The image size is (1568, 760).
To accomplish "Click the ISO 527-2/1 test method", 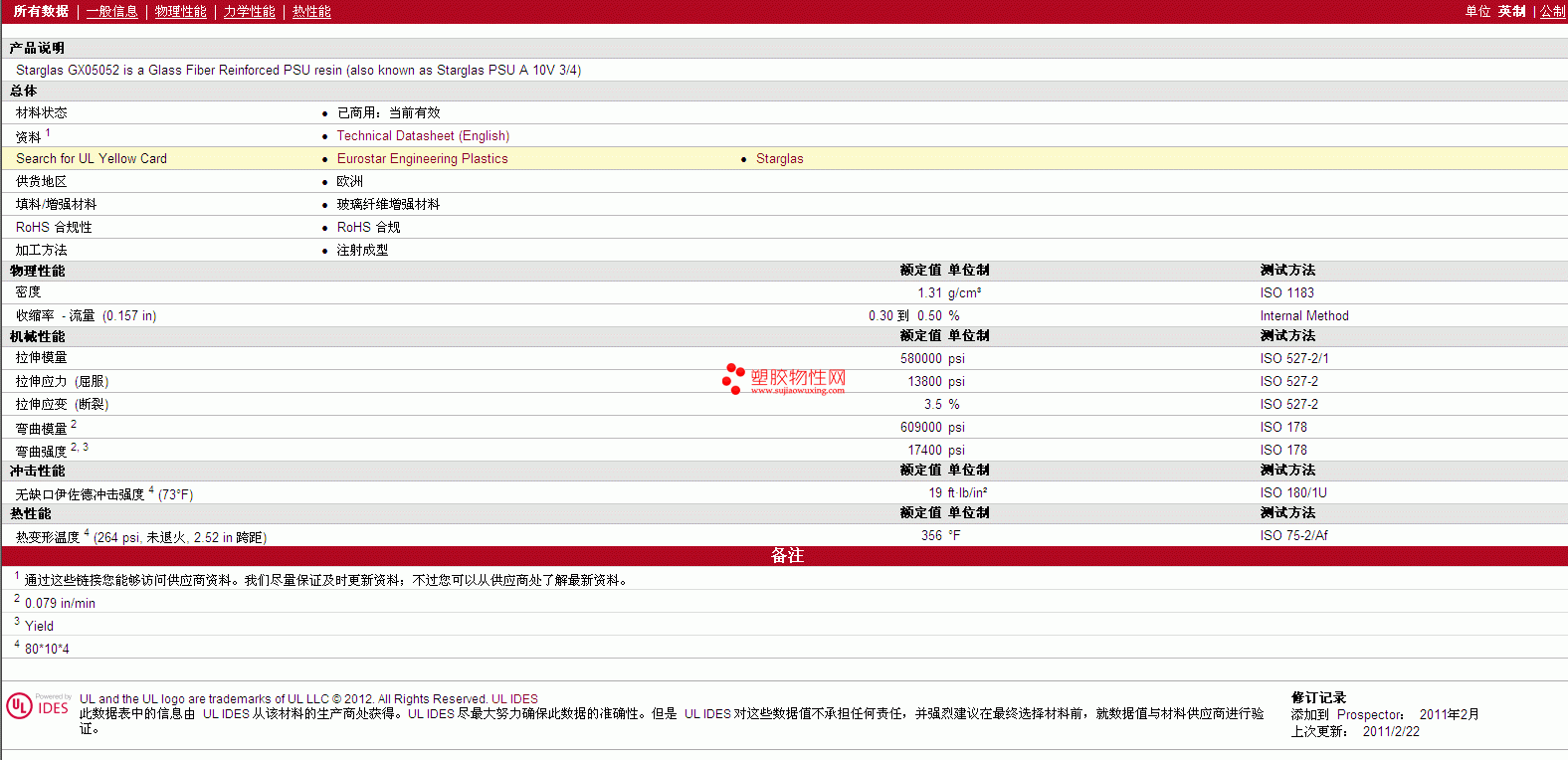I will click(x=1293, y=359).
